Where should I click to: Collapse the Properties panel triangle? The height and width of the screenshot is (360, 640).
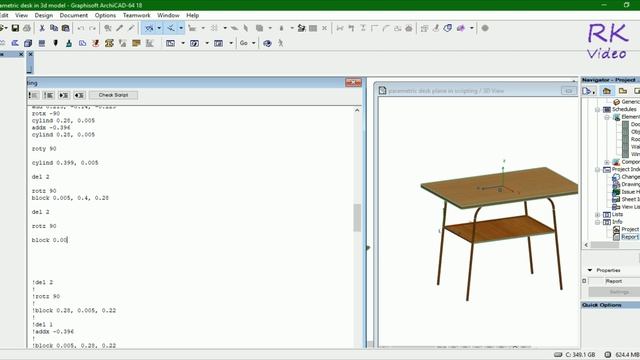[589, 270]
